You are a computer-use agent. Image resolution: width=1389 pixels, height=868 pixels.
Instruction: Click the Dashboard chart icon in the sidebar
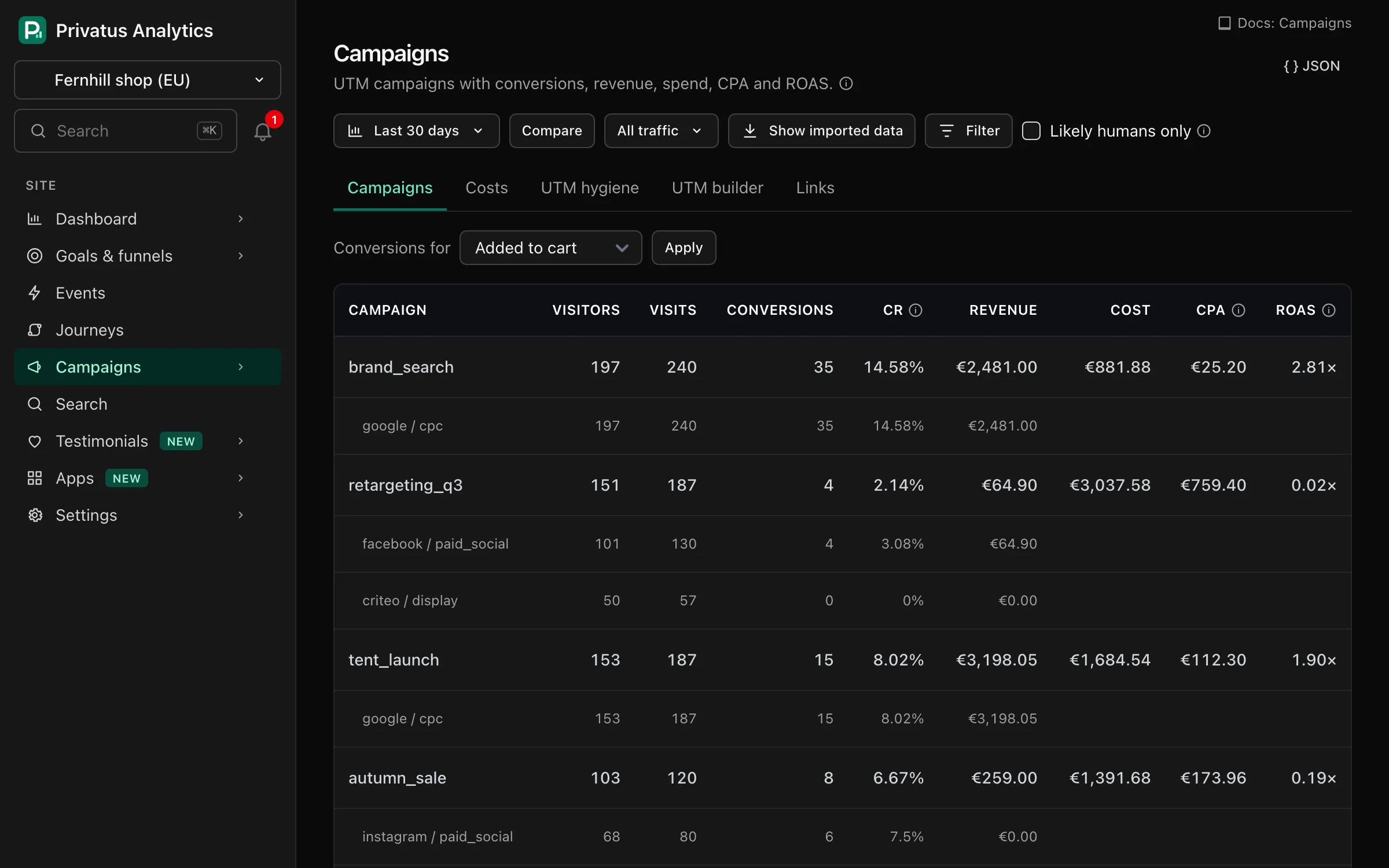tap(35, 219)
